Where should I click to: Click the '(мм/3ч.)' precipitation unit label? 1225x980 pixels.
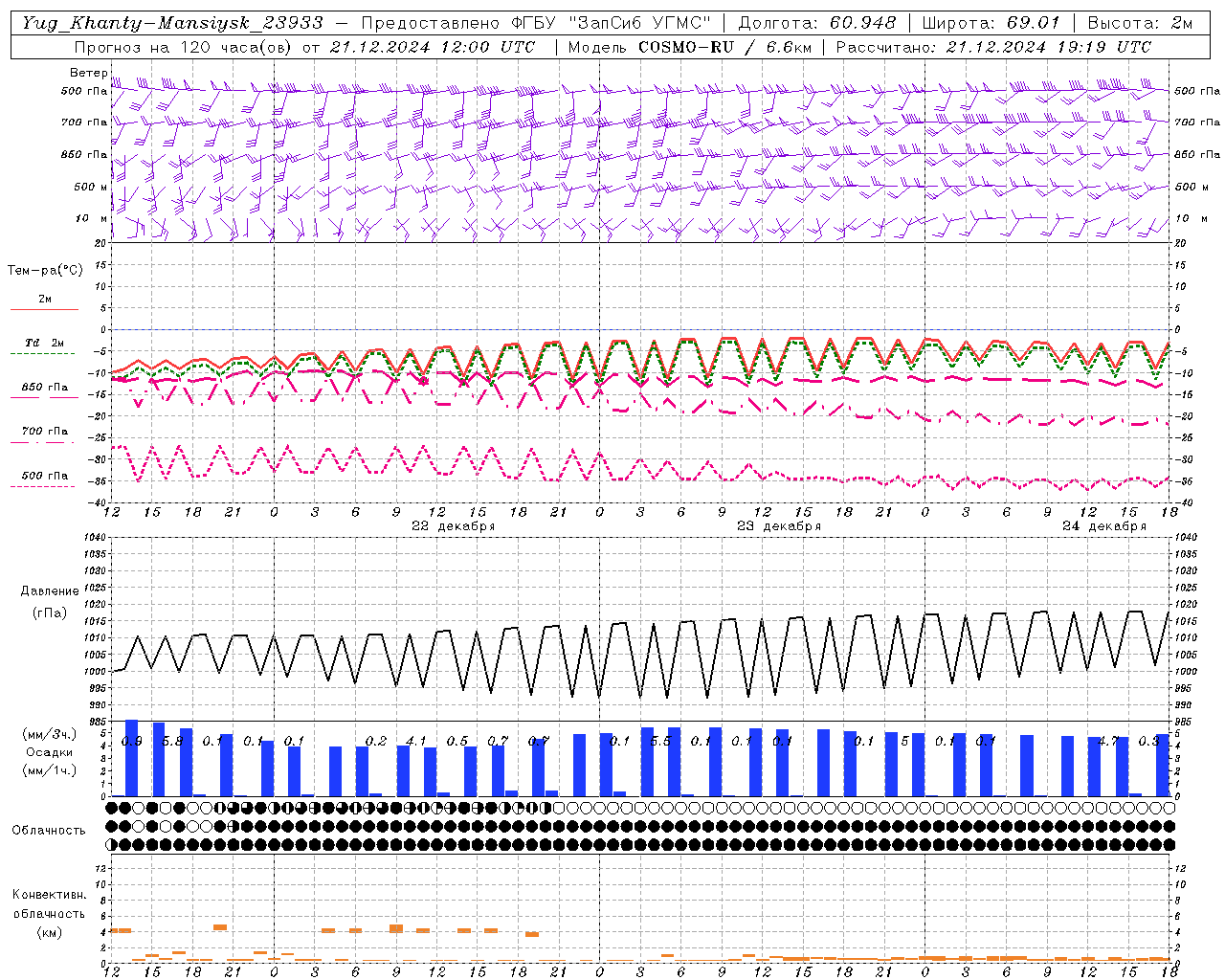(50, 734)
